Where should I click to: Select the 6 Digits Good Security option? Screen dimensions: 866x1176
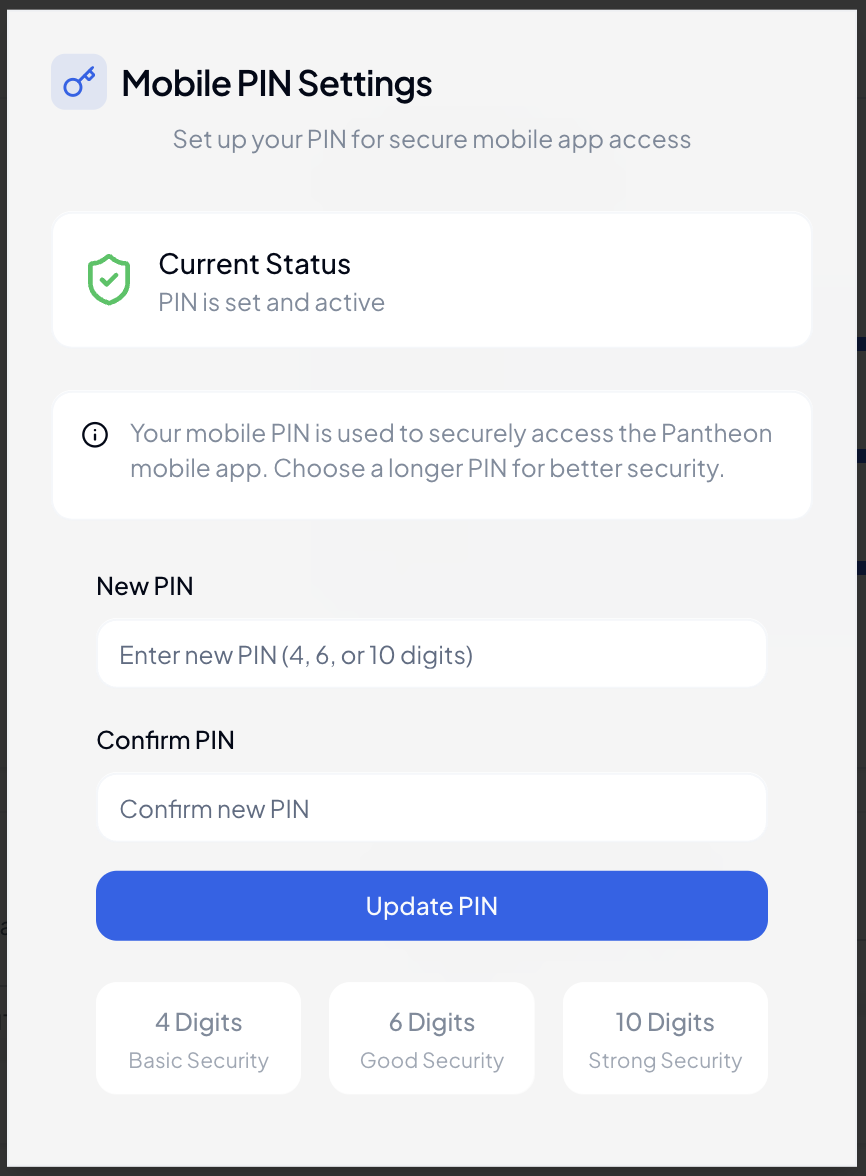coord(431,1037)
